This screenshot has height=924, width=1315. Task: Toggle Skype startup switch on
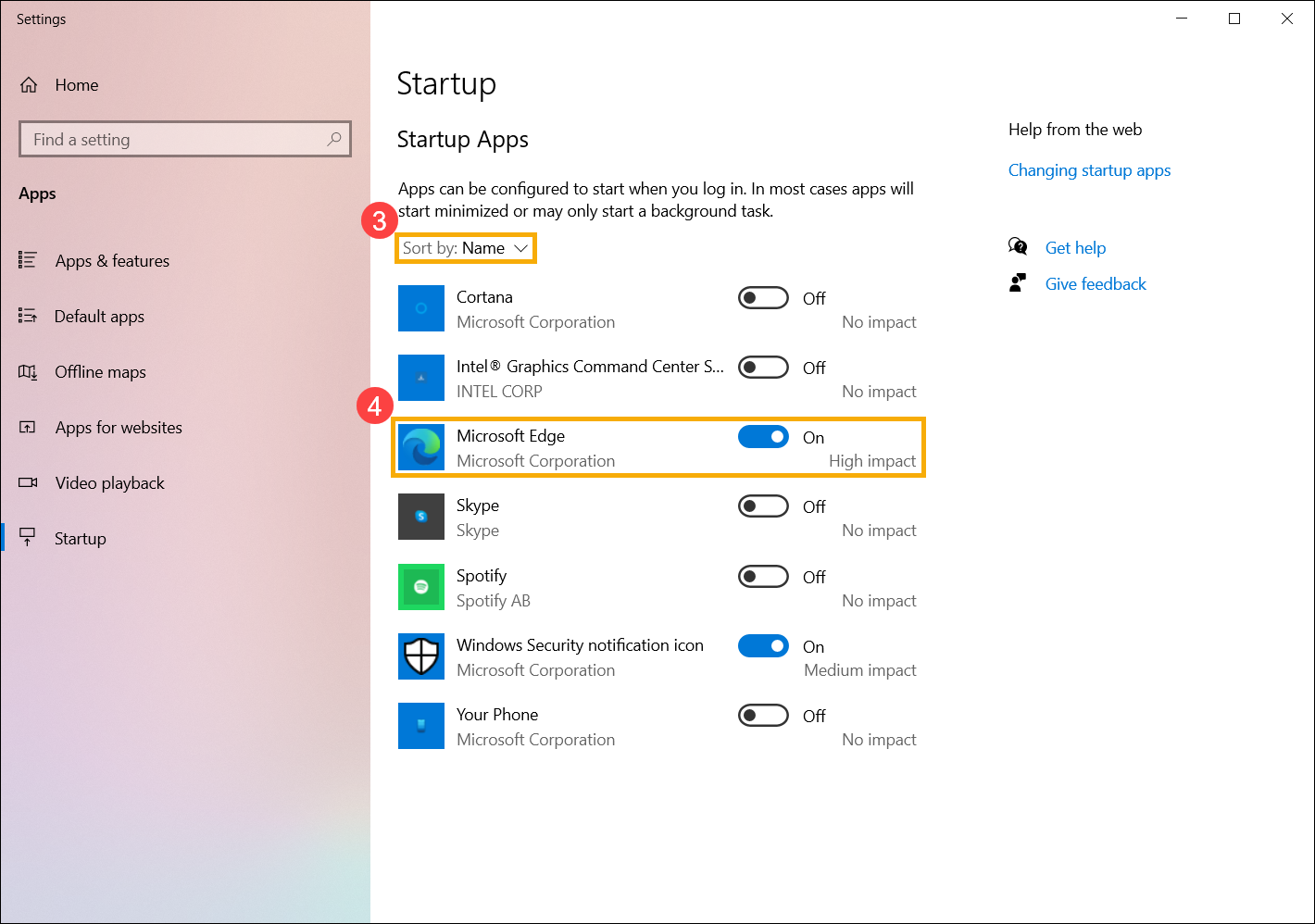click(763, 506)
